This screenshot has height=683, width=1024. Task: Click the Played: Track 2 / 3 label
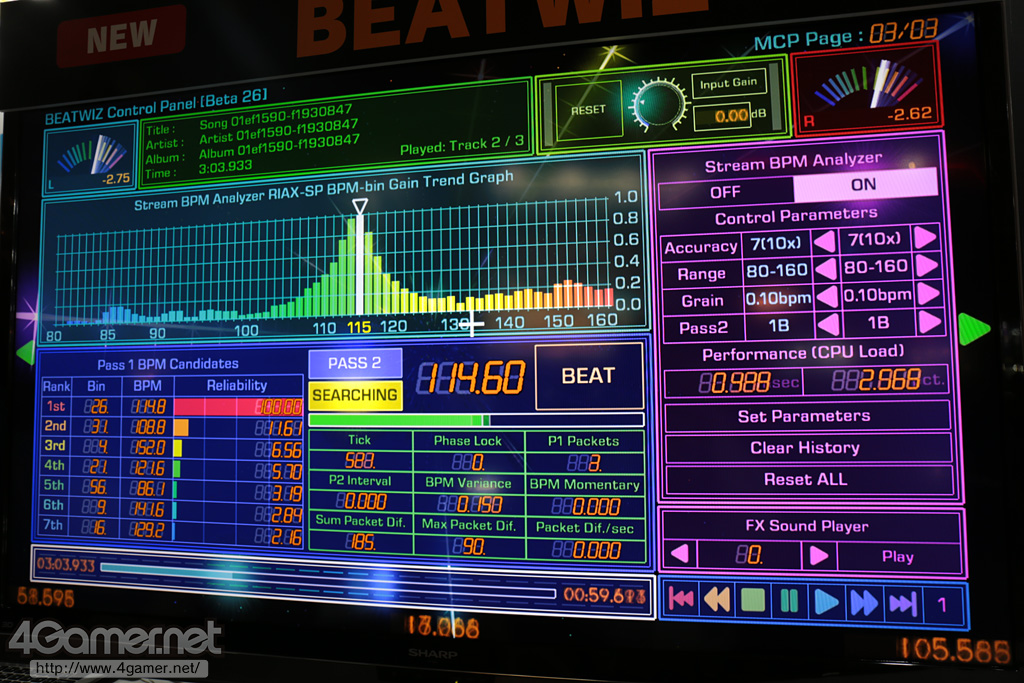pyautogui.click(x=462, y=145)
